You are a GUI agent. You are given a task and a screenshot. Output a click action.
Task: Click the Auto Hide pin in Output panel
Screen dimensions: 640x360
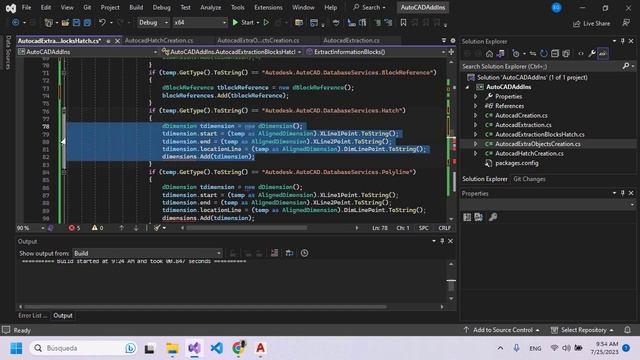coord(442,241)
